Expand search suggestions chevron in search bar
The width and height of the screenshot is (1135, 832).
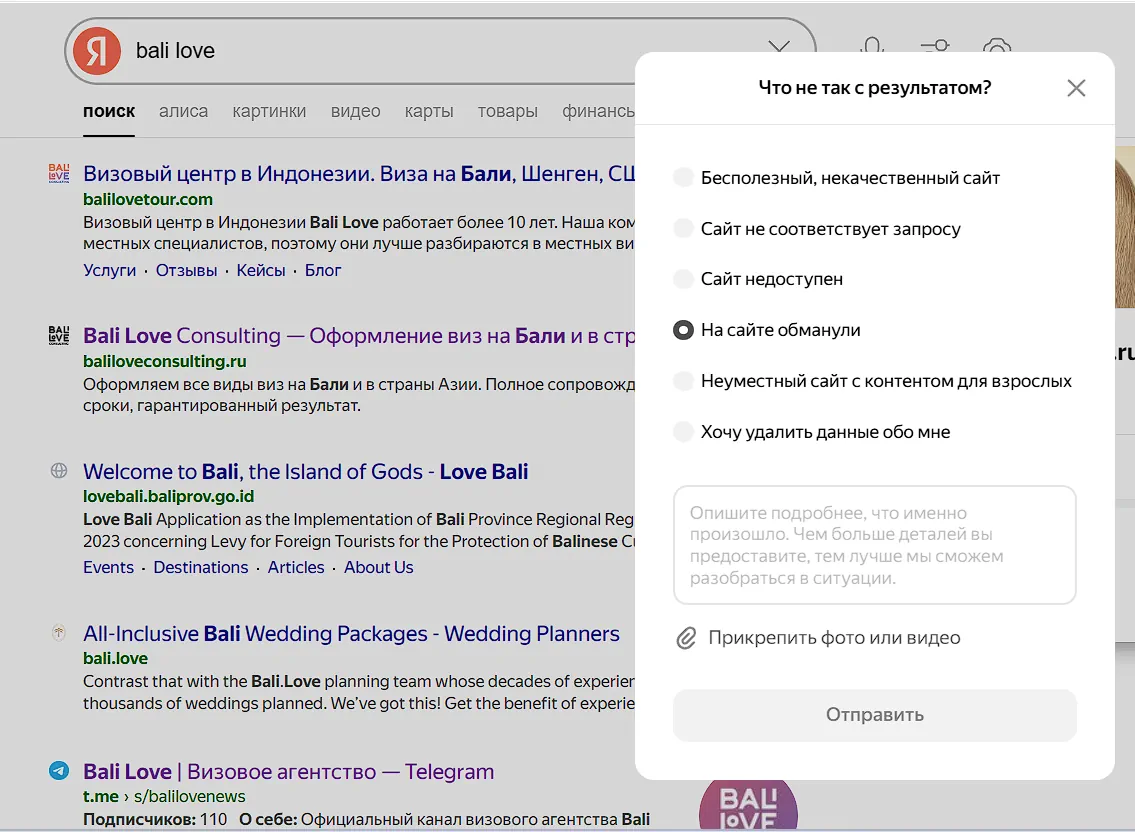tap(779, 46)
